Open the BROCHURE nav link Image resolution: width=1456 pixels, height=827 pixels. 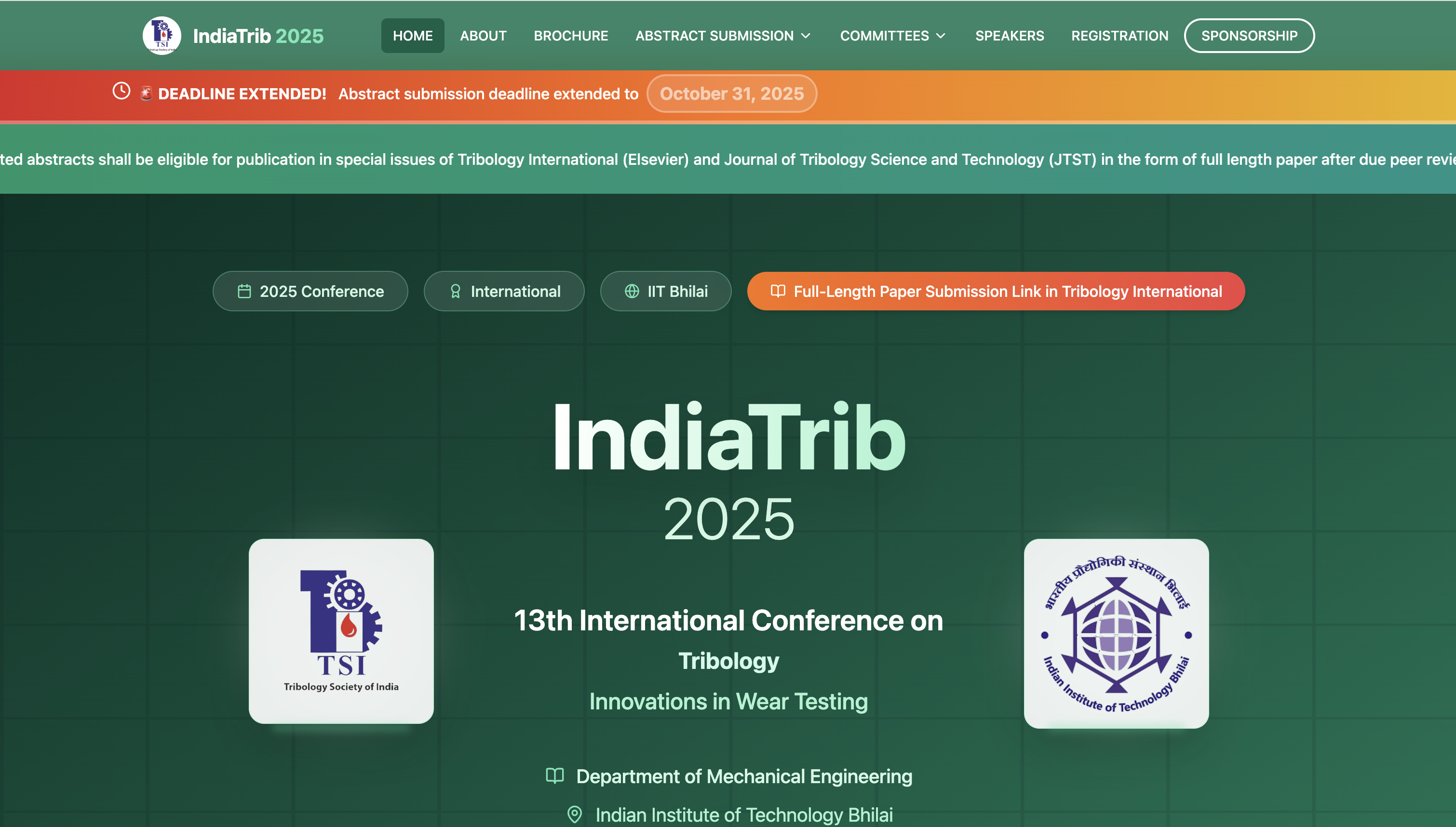click(x=571, y=36)
